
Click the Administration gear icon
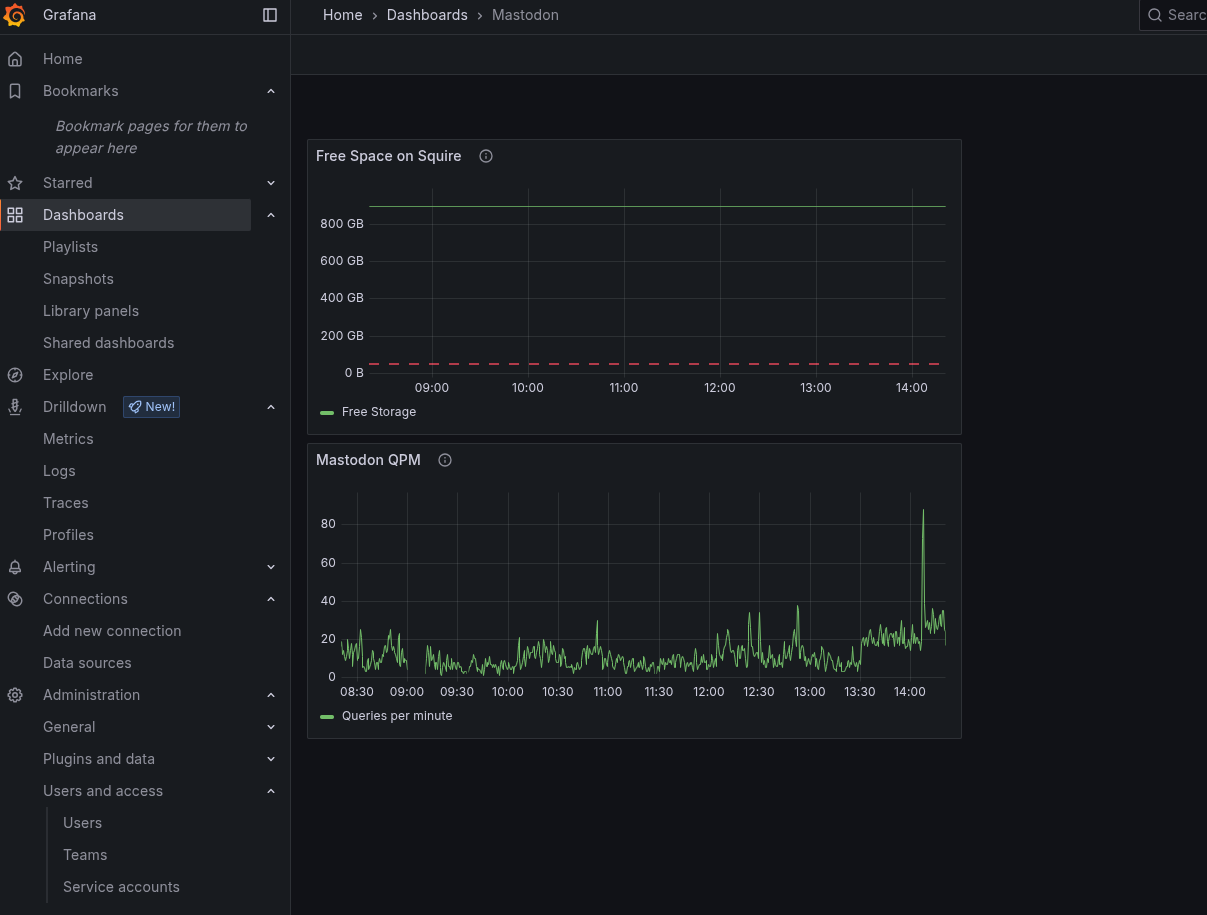pyautogui.click(x=15, y=695)
